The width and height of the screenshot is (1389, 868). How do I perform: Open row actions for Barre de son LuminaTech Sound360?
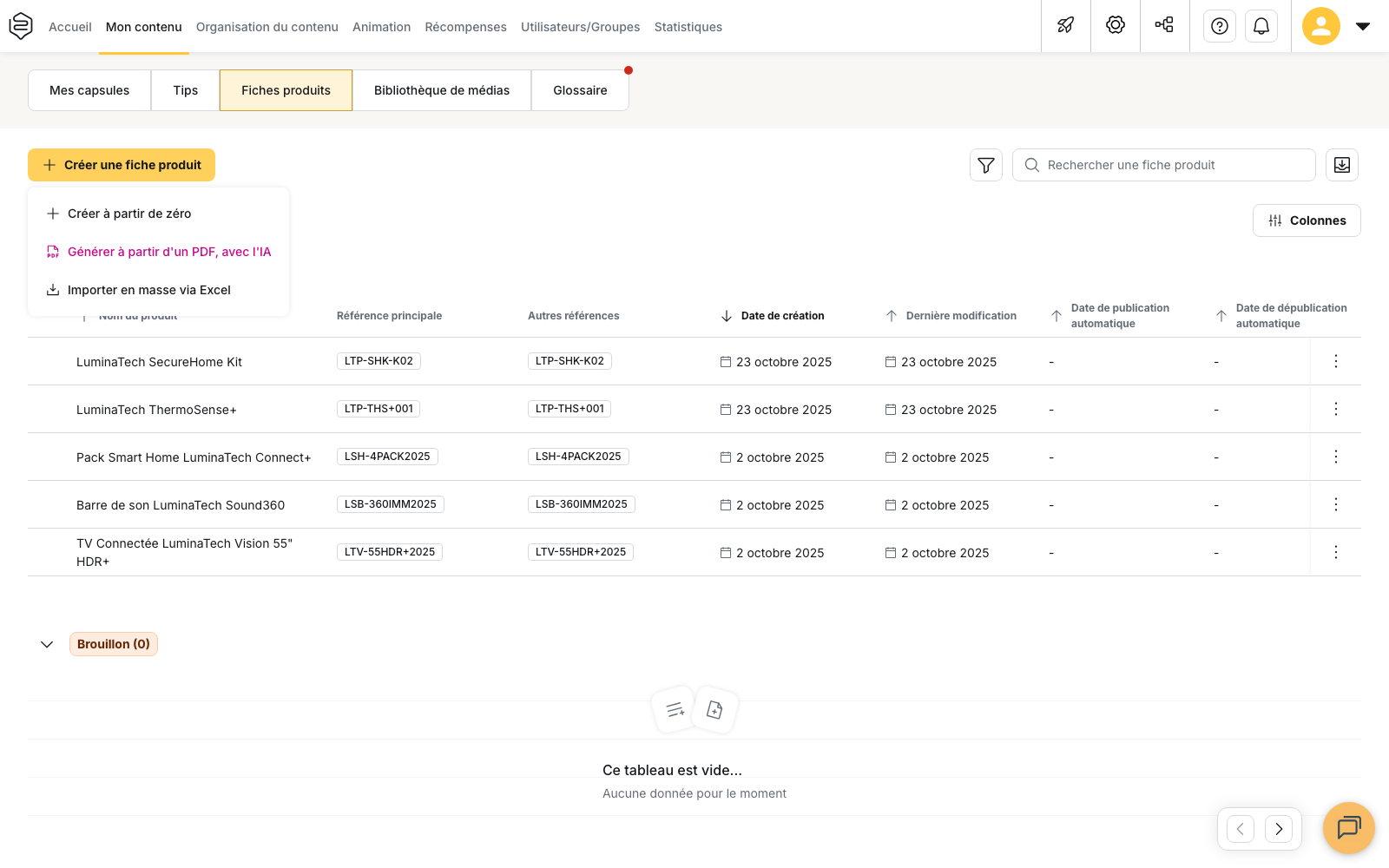click(1336, 504)
